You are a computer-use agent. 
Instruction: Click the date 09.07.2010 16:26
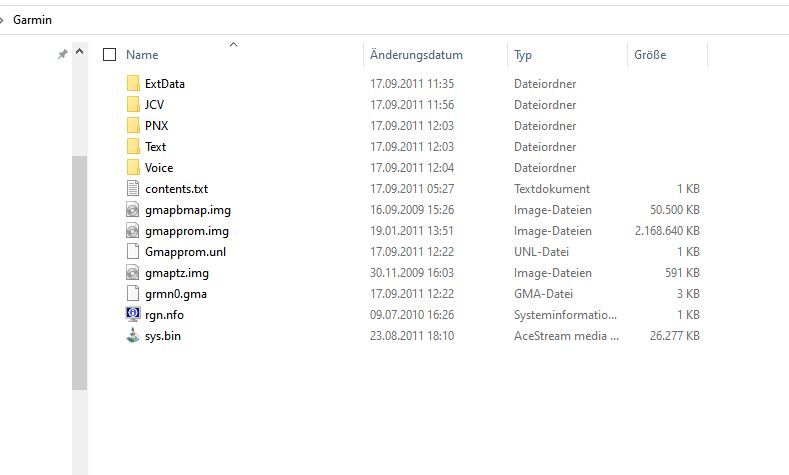pos(412,315)
